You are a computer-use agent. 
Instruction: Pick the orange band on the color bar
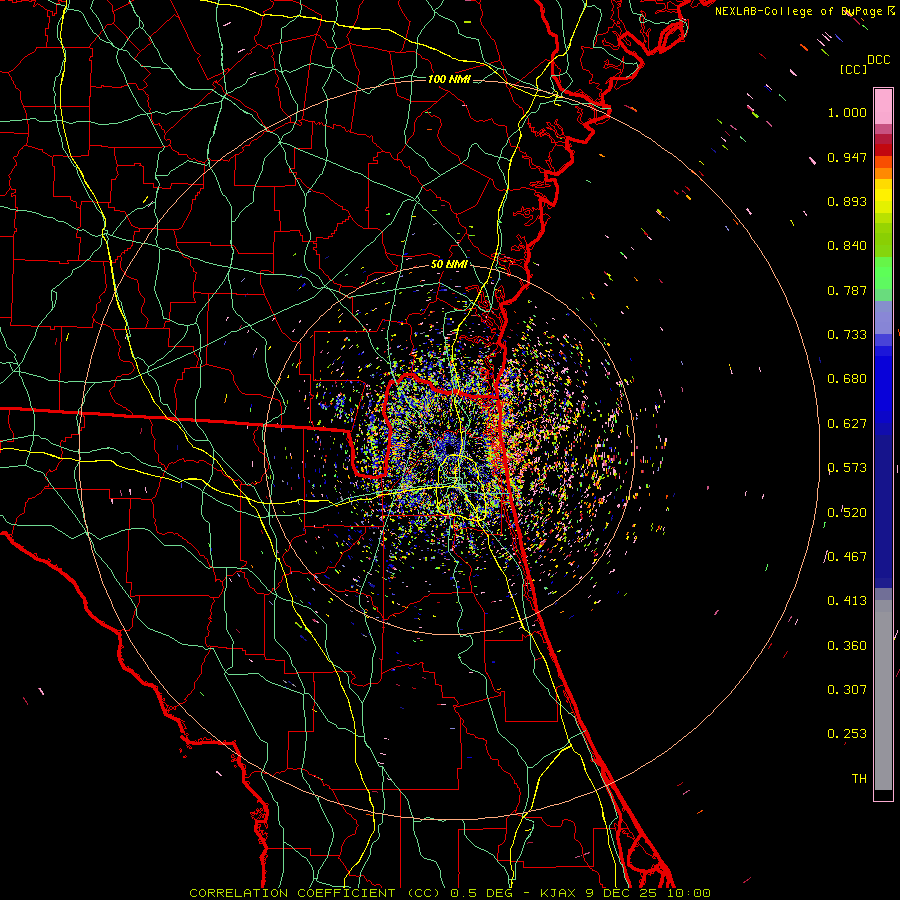coord(883,167)
